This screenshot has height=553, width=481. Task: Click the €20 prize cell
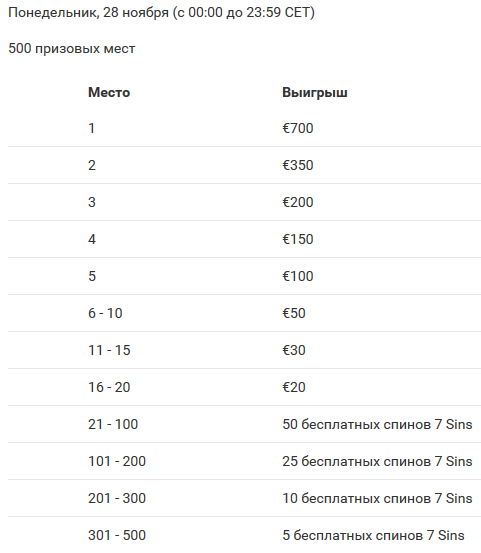[x=294, y=387]
